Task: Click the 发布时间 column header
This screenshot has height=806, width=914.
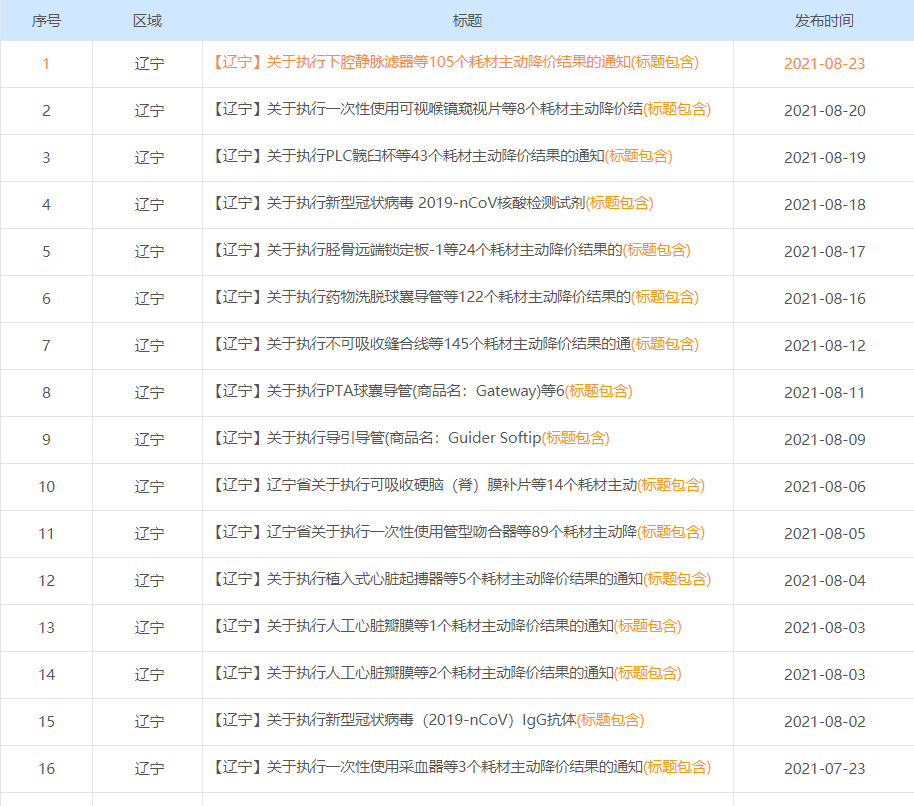Action: (x=821, y=19)
